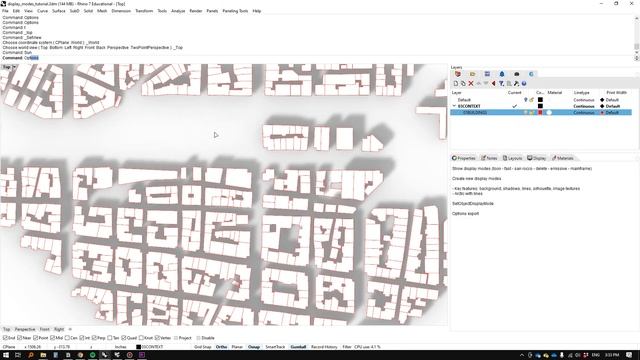This screenshot has height=360, width=640.
Task: Open File Explorer from the taskbar
Action: click(43, 355)
